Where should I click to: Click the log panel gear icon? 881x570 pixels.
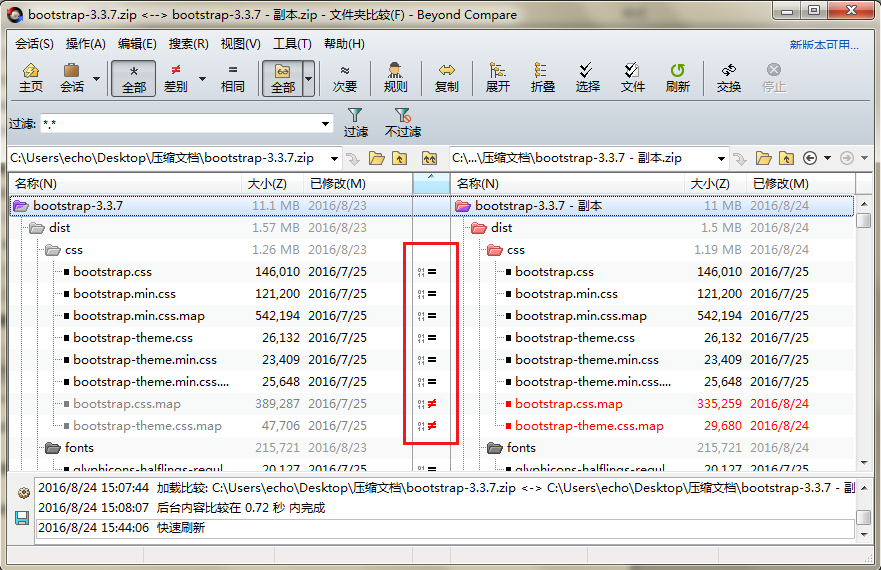[x=23, y=492]
